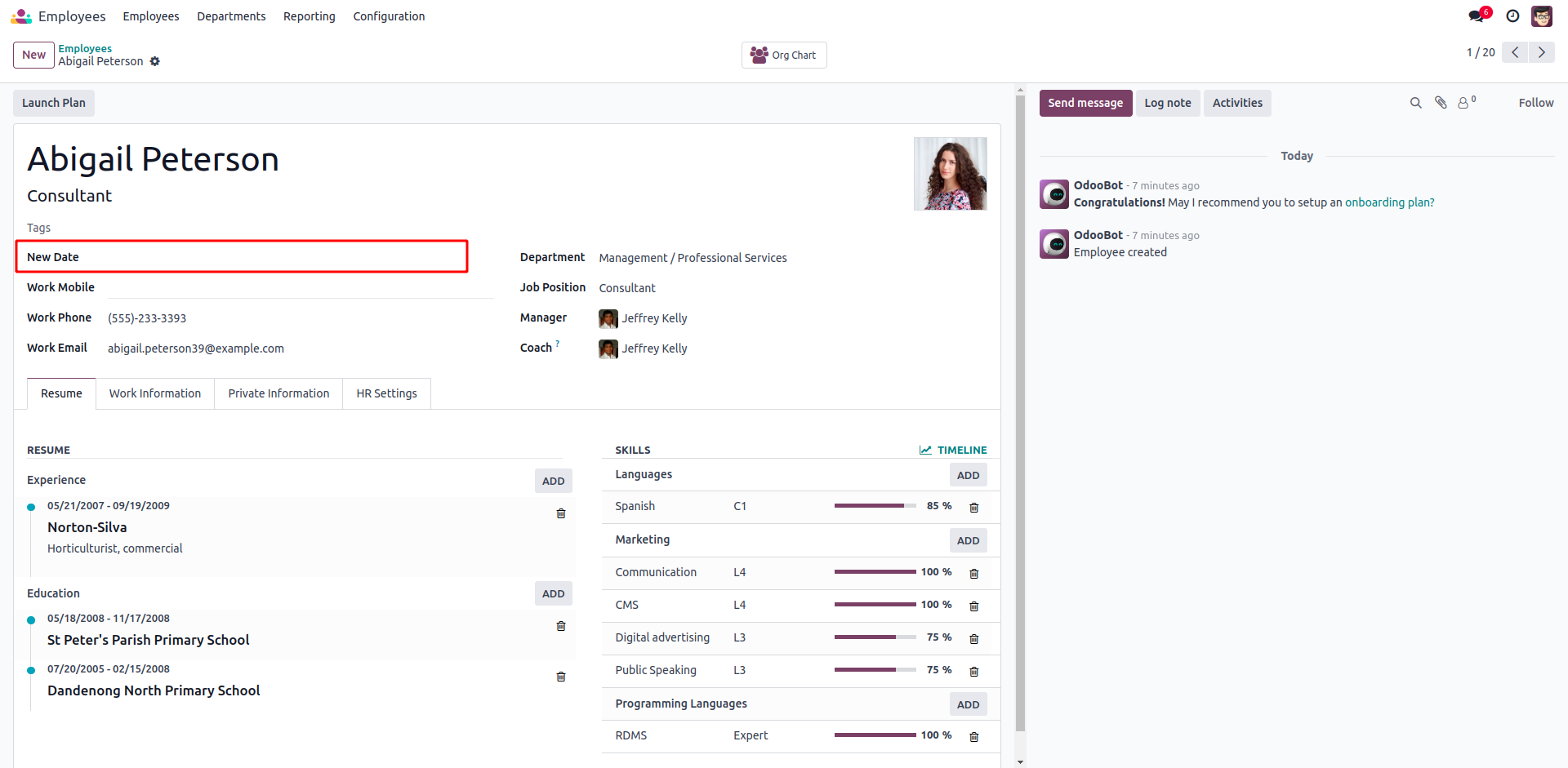Screen dimensions: 1568x768
Task: Switch to the Work Information tab
Action: click(155, 393)
